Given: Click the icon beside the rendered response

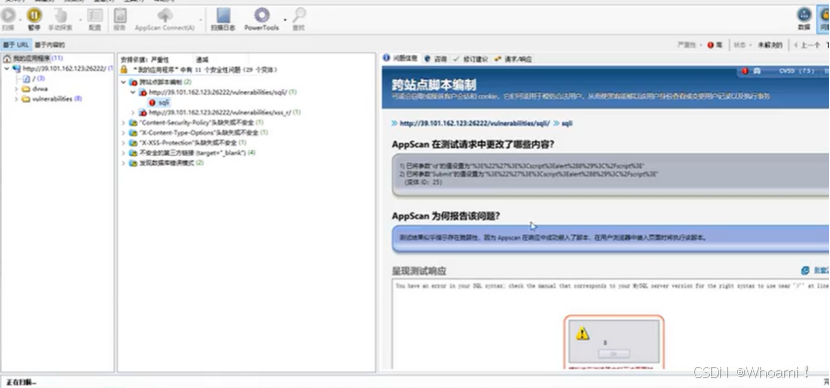Looking at the screenshot, I should click(805, 270).
